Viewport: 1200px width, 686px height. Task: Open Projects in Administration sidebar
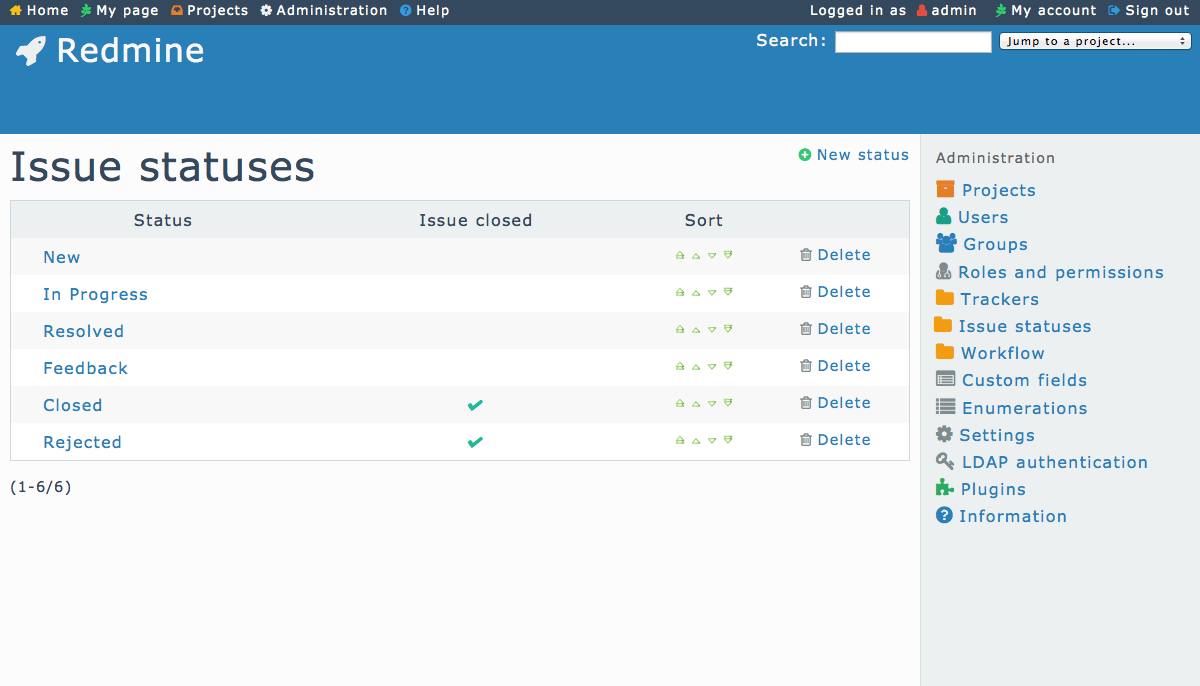coord(986,190)
